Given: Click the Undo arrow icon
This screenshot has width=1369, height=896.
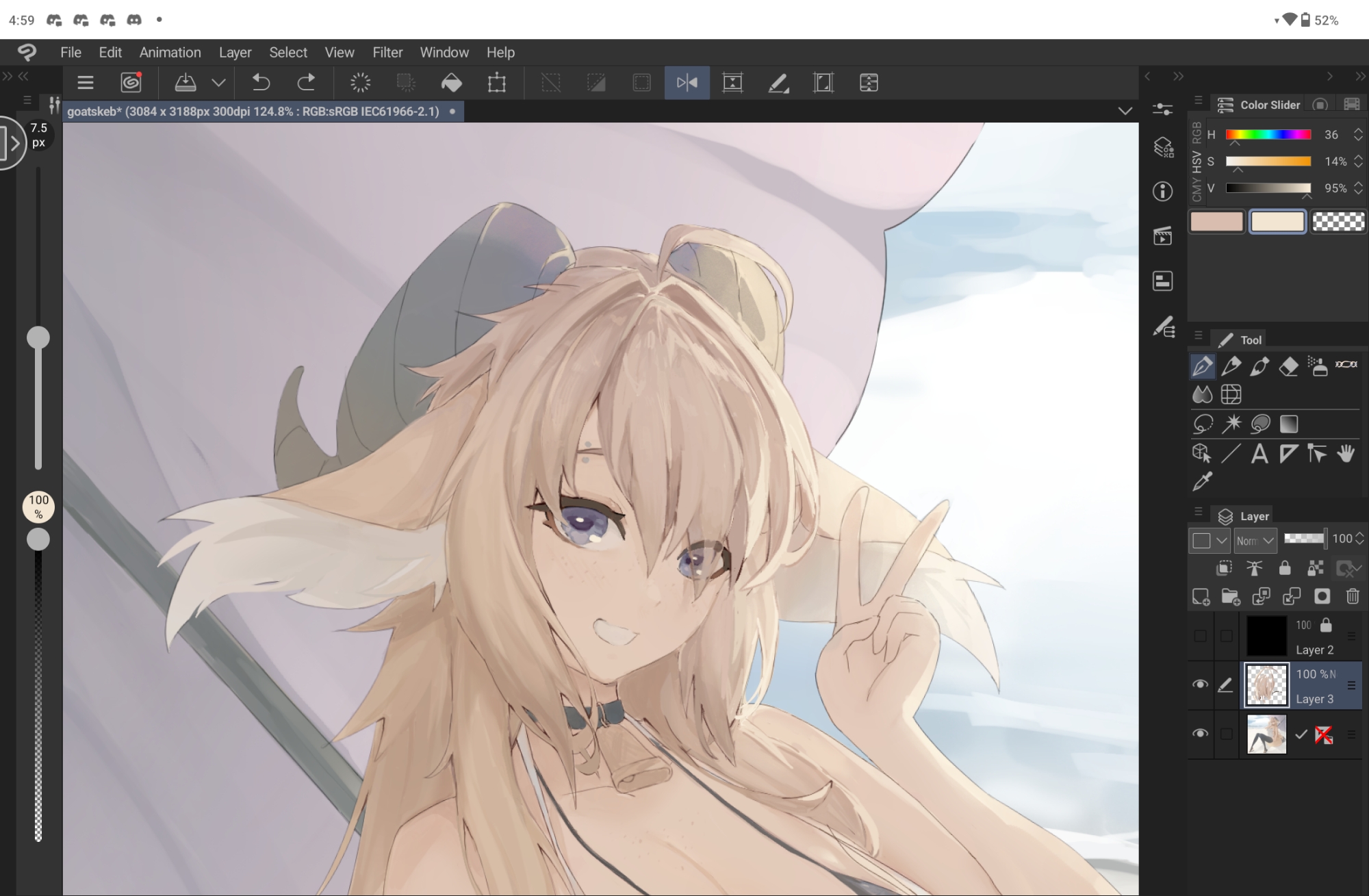Looking at the screenshot, I should (261, 83).
